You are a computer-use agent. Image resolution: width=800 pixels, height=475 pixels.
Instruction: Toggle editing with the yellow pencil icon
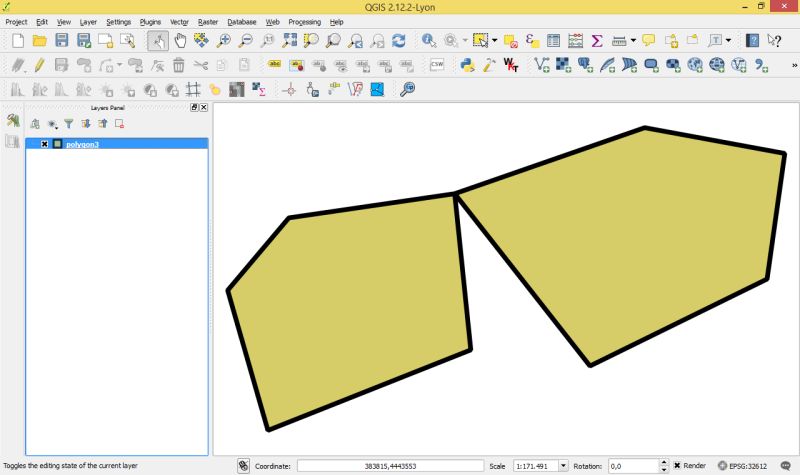40,65
